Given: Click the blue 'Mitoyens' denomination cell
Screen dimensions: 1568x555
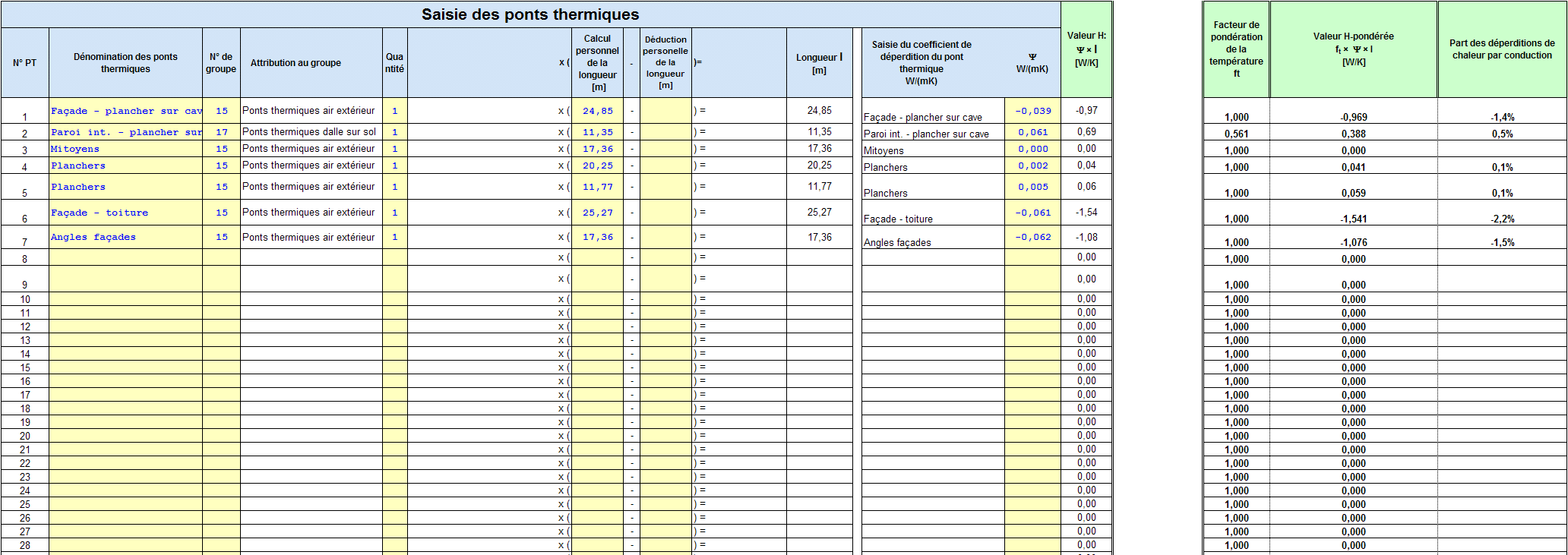Looking at the screenshot, I should tap(126, 149).
